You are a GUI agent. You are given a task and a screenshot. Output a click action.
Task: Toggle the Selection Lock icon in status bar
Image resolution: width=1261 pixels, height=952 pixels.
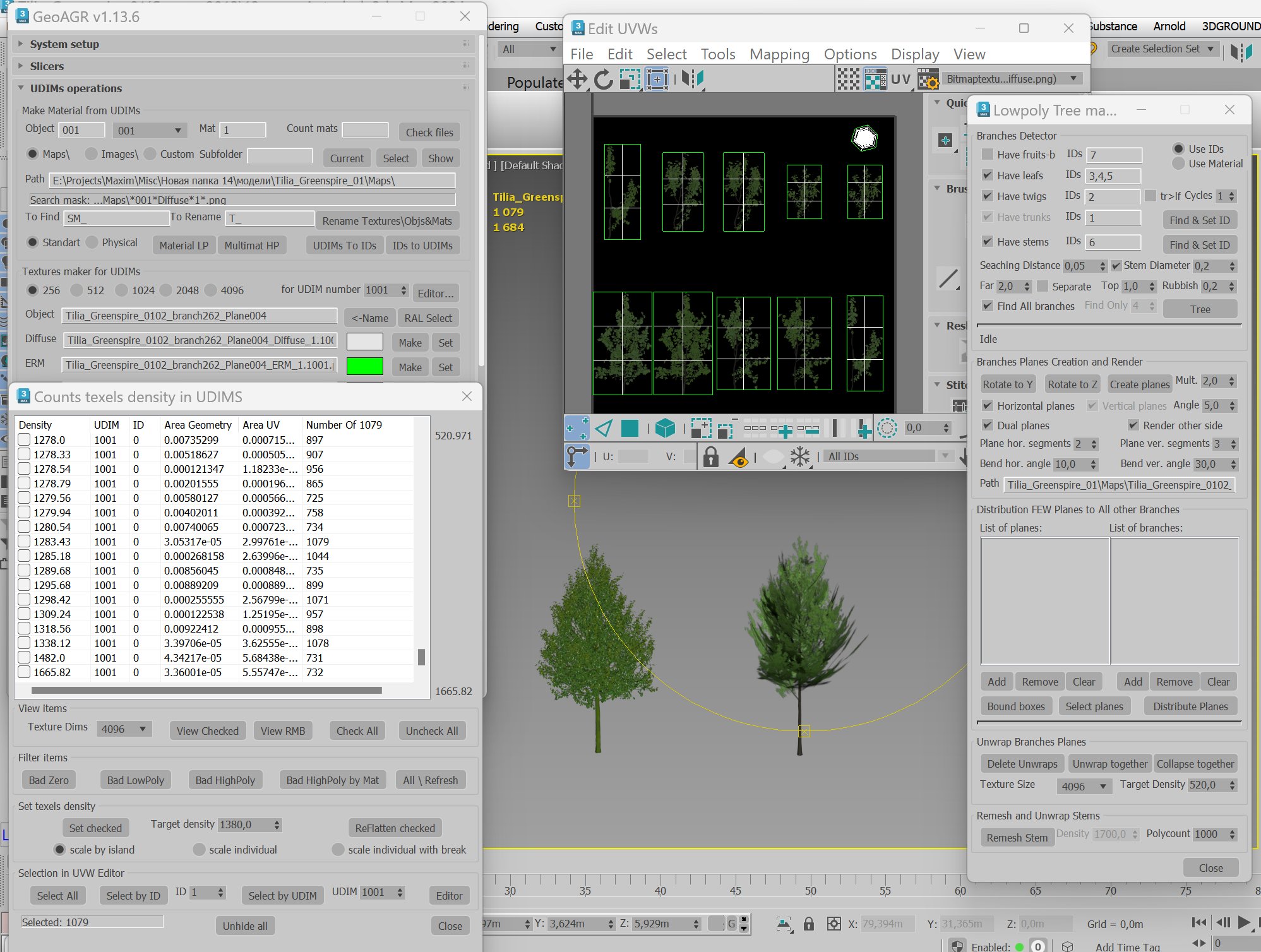[809, 924]
